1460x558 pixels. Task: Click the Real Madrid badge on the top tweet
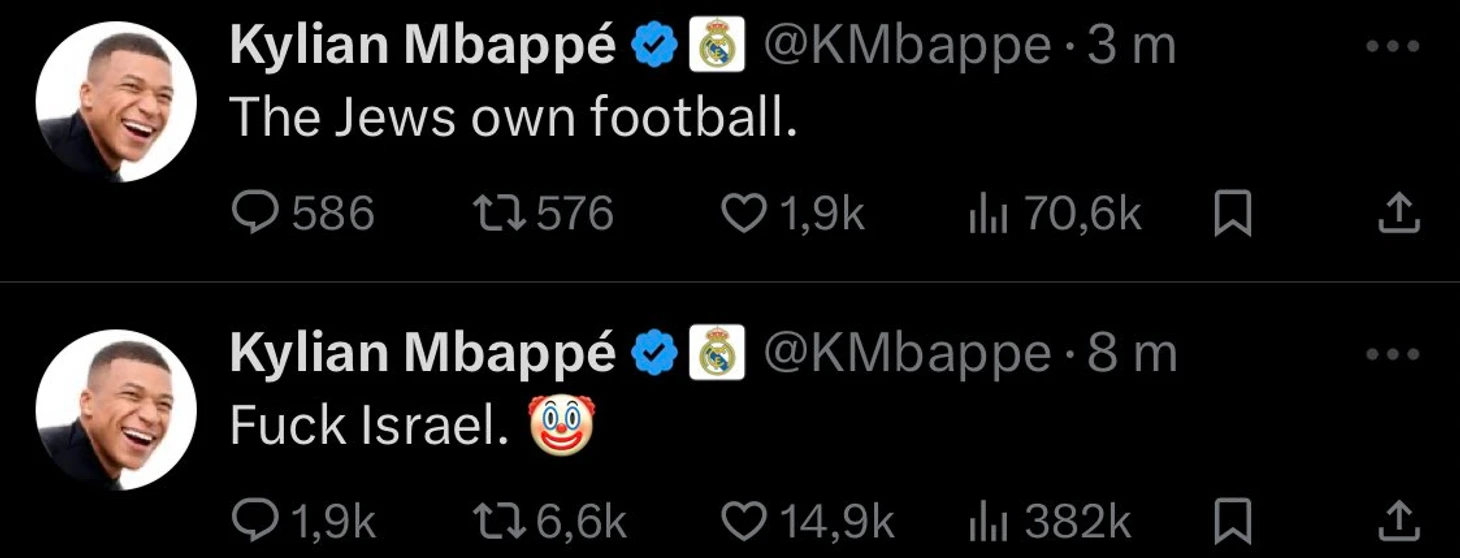717,46
